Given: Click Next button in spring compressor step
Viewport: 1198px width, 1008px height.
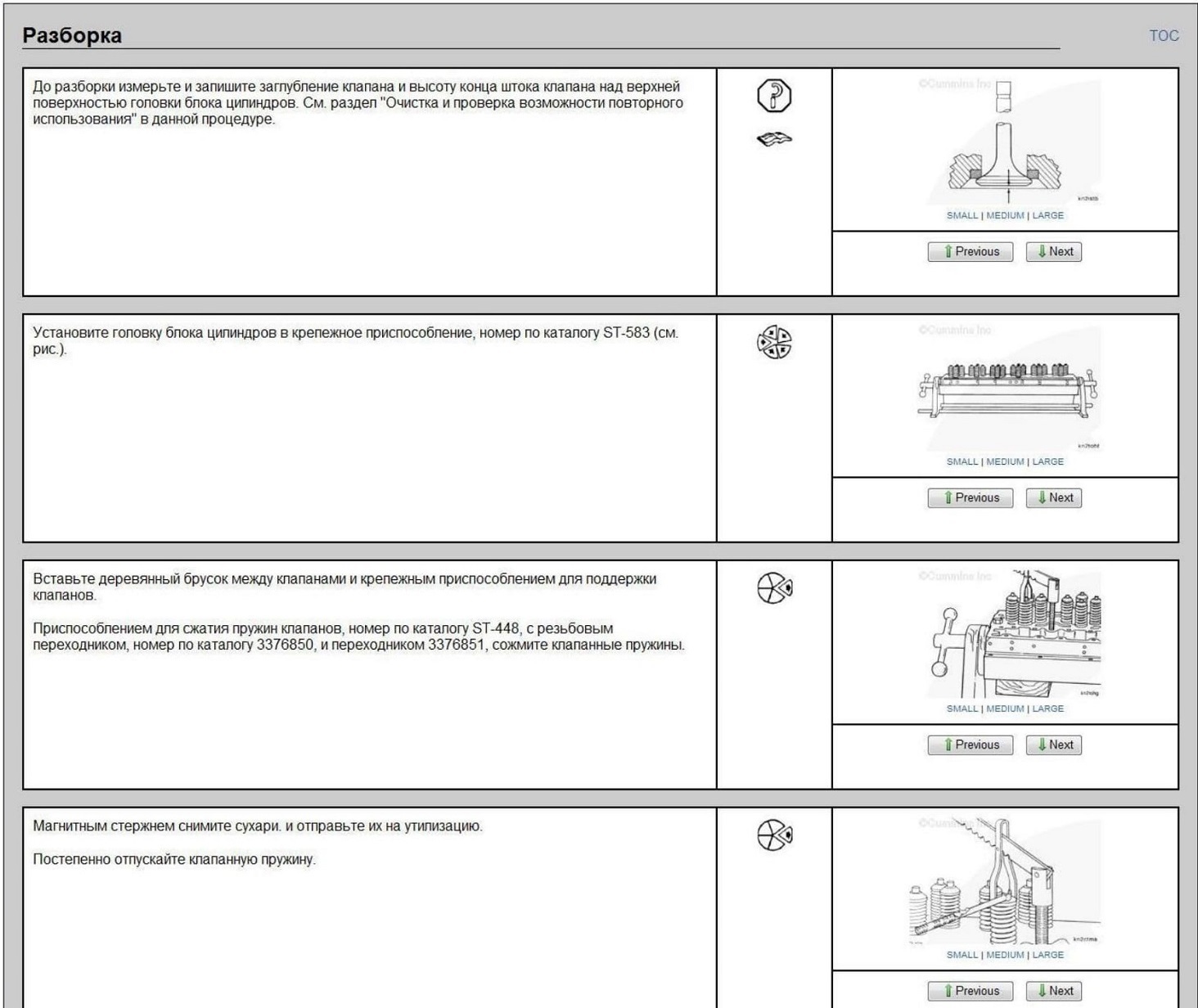Looking at the screenshot, I should coord(1054,745).
